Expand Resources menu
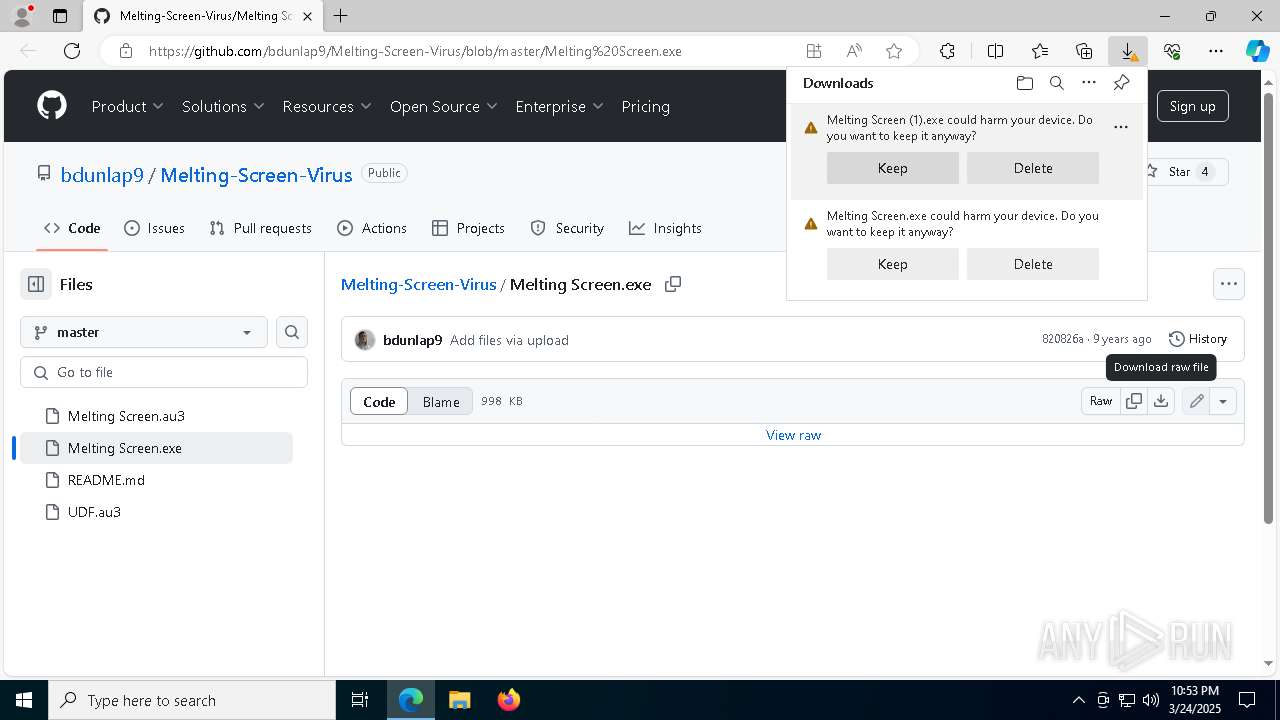Viewport: 1280px width, 720px height. (x=327, y=106)
